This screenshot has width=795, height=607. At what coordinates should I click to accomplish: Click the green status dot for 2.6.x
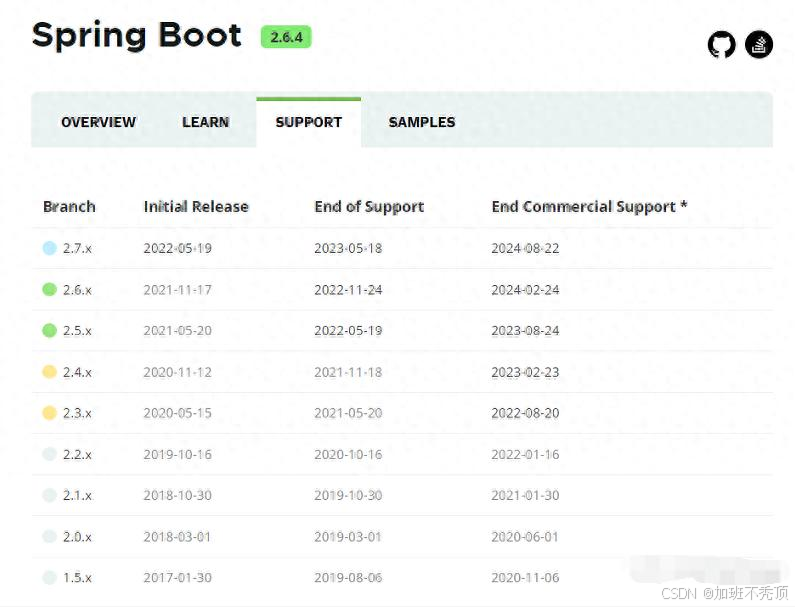pyautogui.click(x=49, y=289)
